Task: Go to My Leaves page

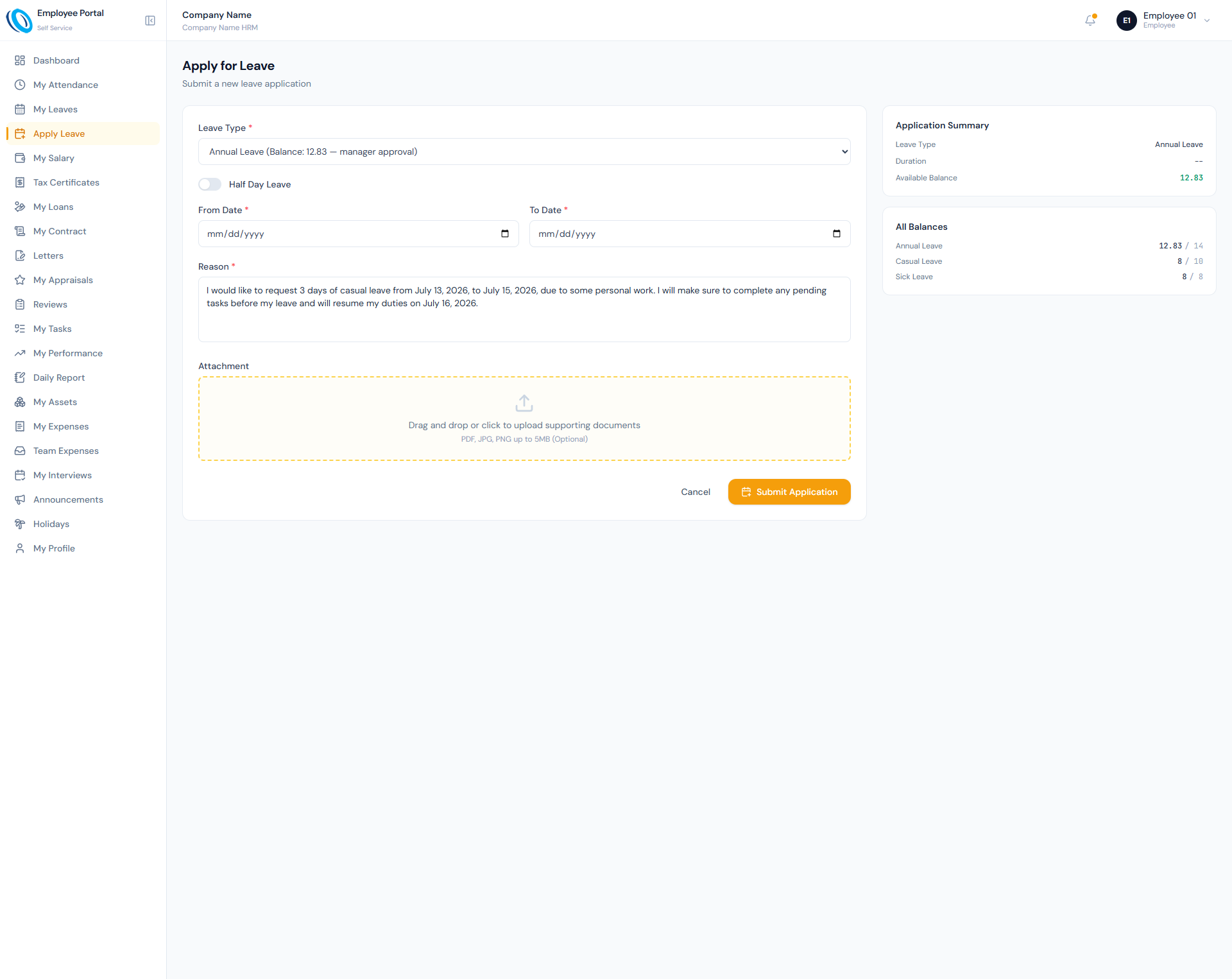Action: click(x=83, y=109)
